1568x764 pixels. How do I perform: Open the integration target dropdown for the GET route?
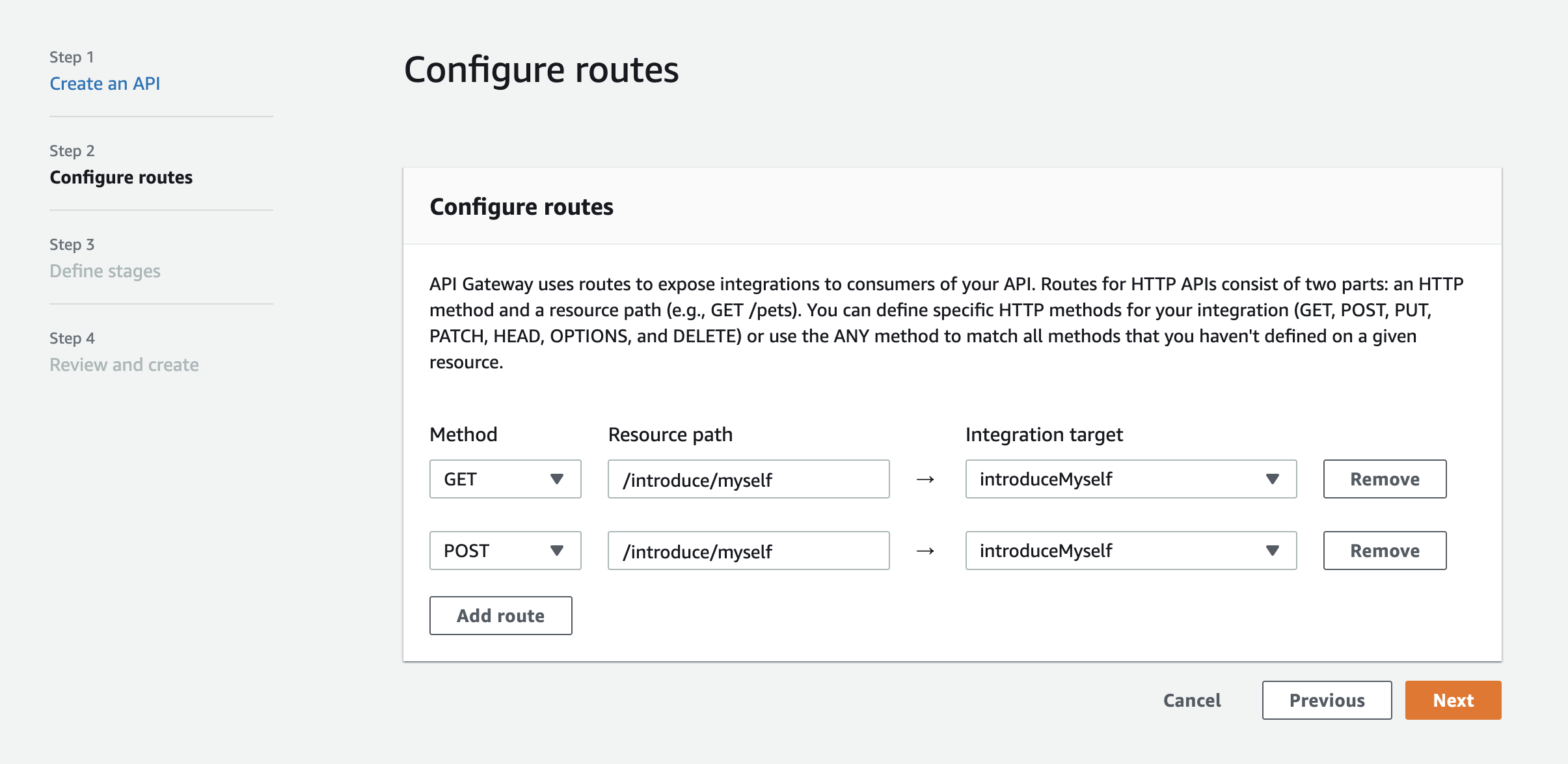coord(1131,479)
